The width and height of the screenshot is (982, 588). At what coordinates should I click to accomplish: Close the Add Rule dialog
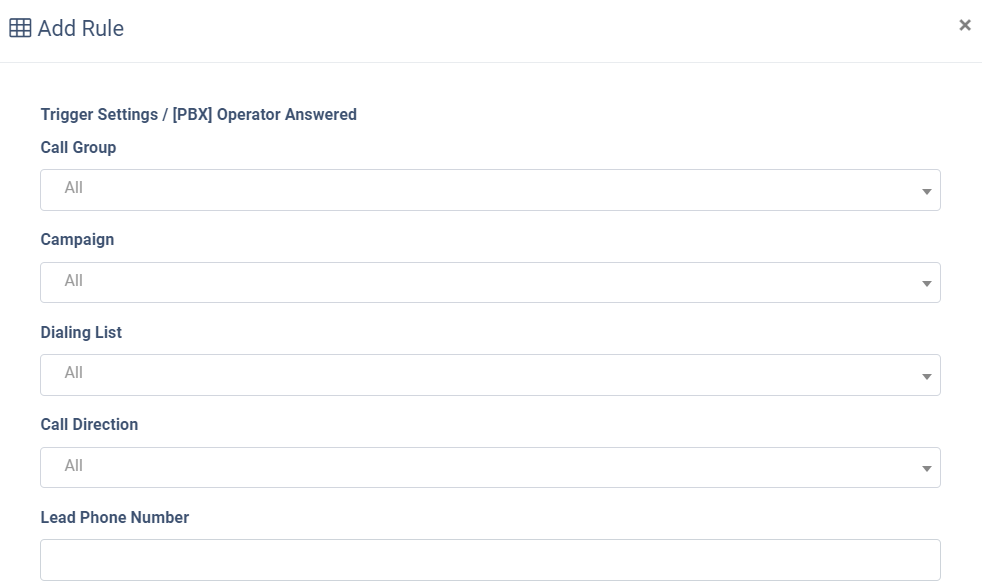(x=964, y=25)
